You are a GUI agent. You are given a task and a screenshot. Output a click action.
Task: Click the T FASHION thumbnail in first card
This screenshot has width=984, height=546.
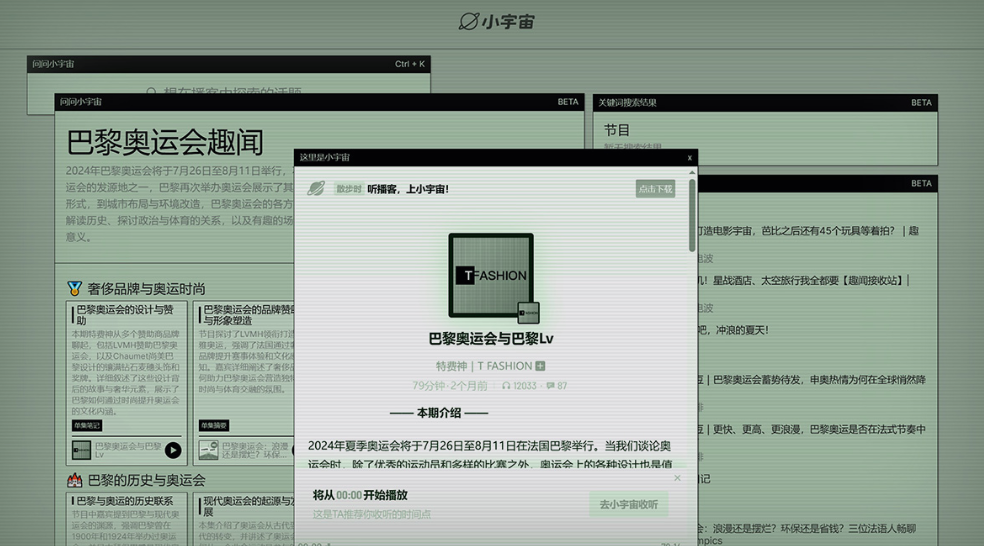(x=81, y=450)
